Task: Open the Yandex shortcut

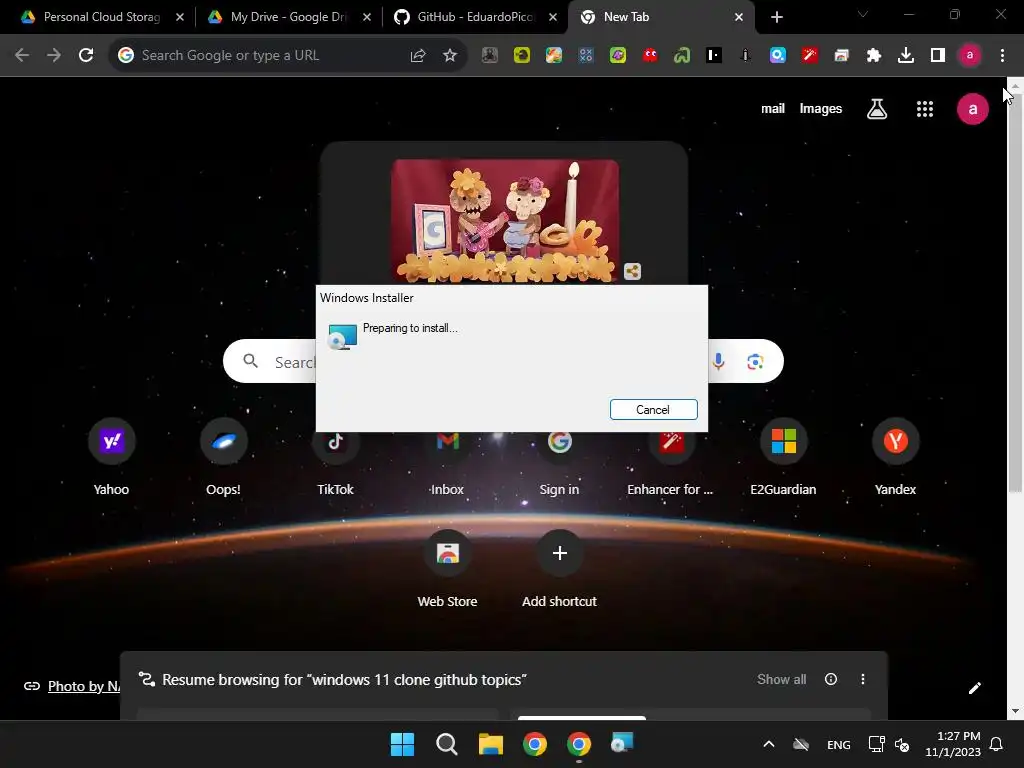Action: click(895, 441)
